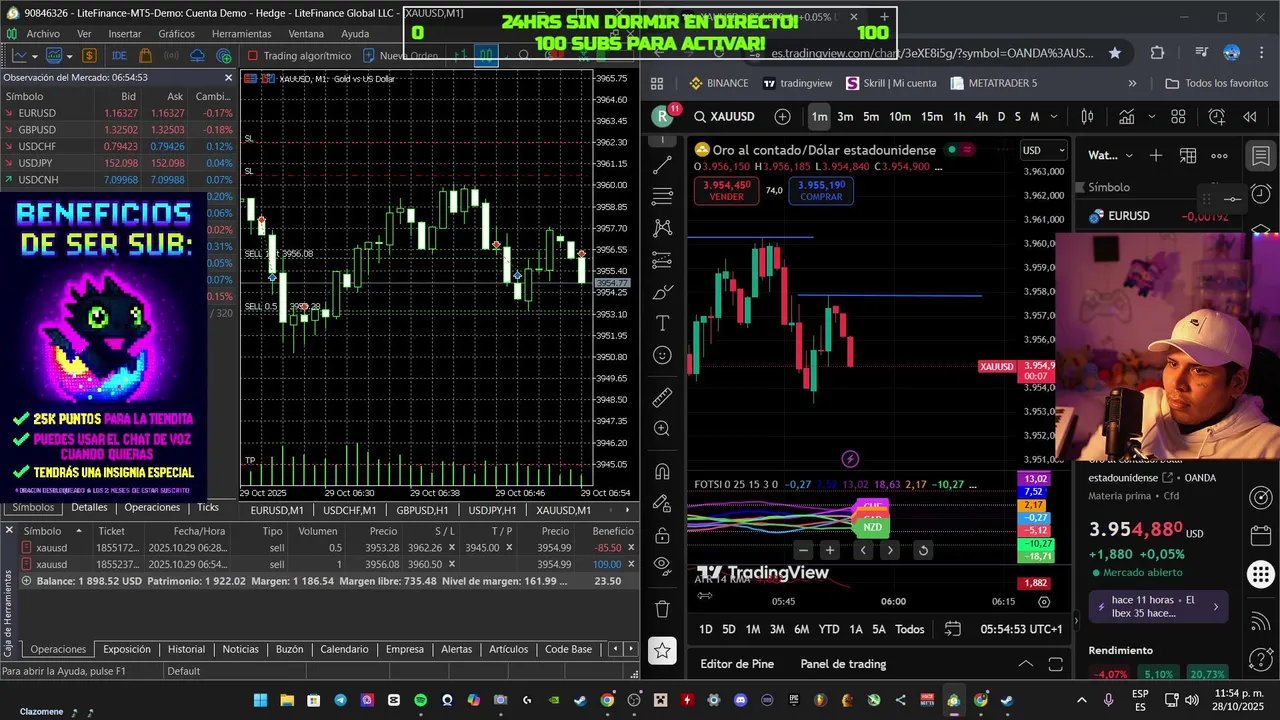Open the Exposición tab in the toolbox

point(127,649)
